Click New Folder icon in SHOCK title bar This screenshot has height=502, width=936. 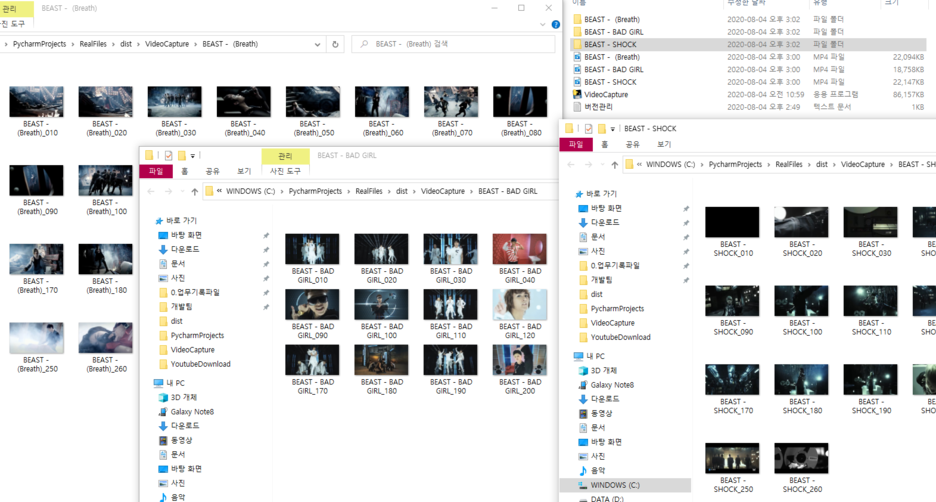[x=602, y=129]
